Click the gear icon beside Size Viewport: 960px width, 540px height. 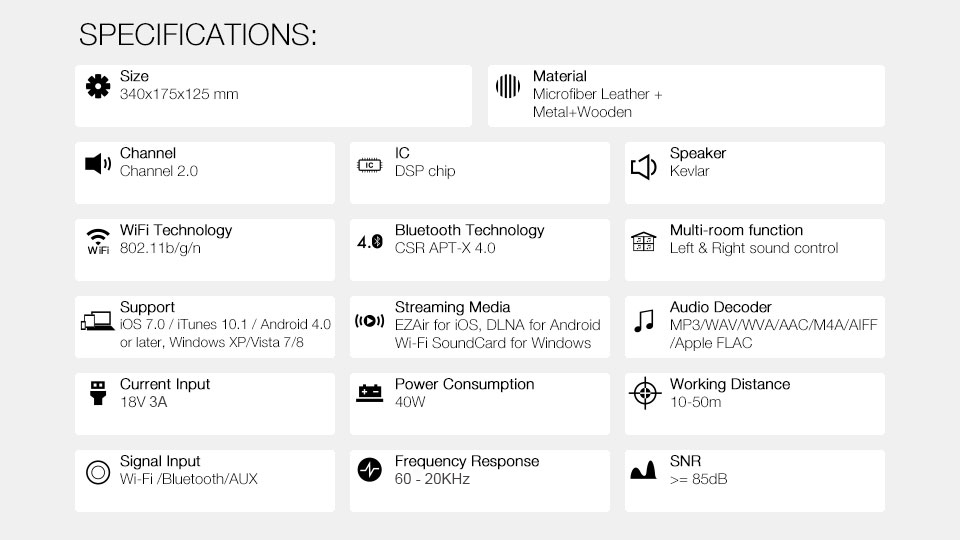[x=97, y=86]
